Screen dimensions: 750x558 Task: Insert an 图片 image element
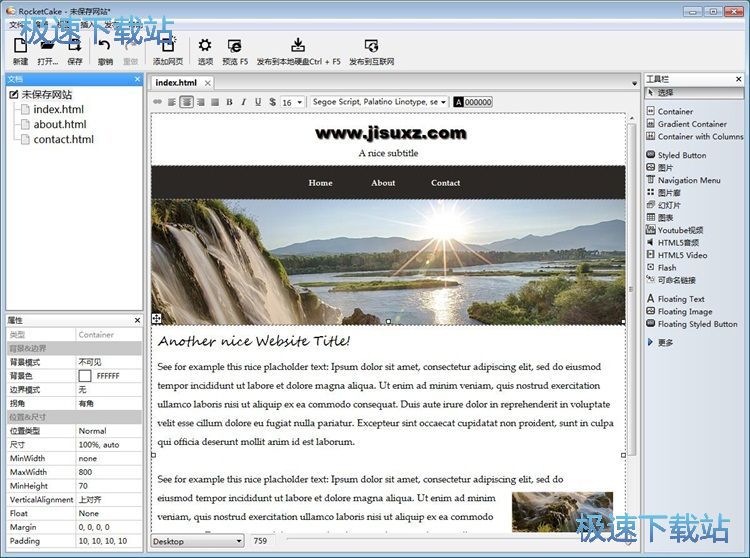[665, 167]
